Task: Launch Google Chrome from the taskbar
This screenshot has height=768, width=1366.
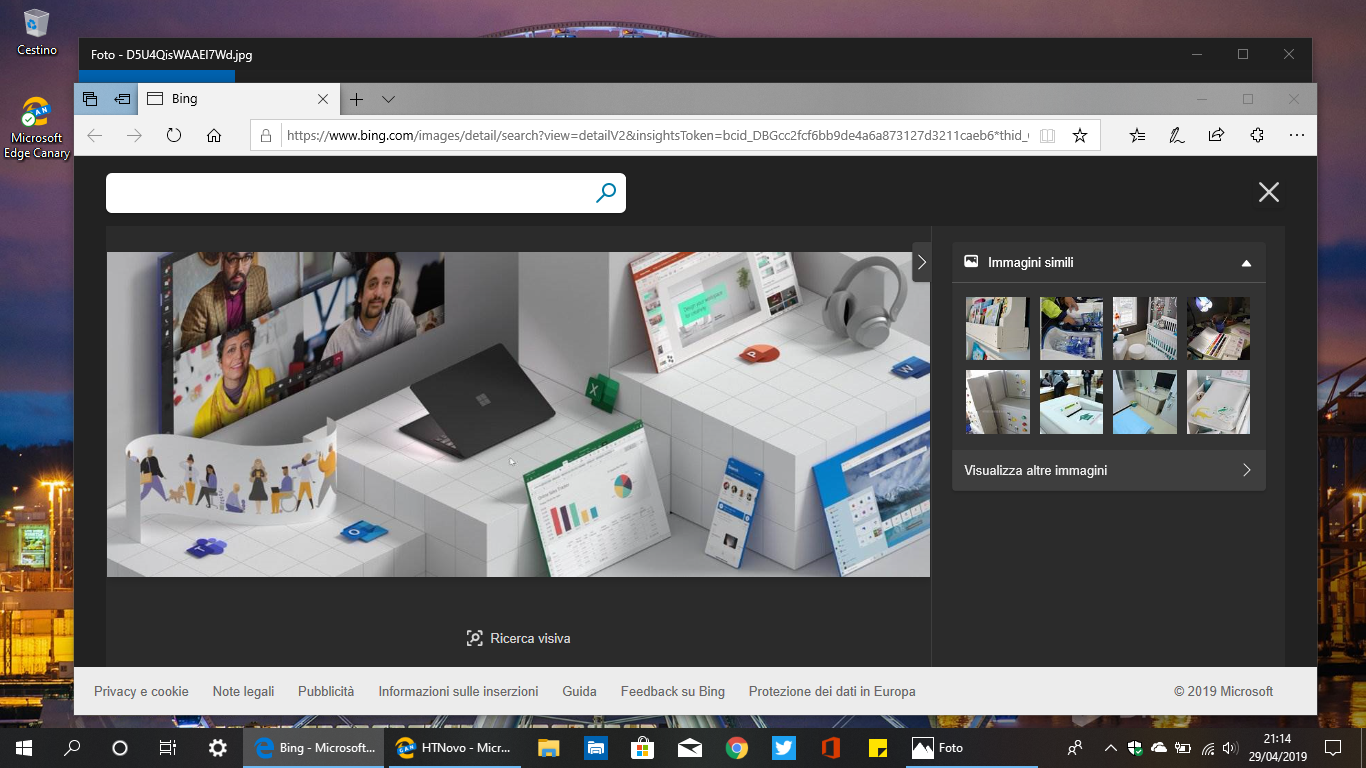Action: coord(737,747)
